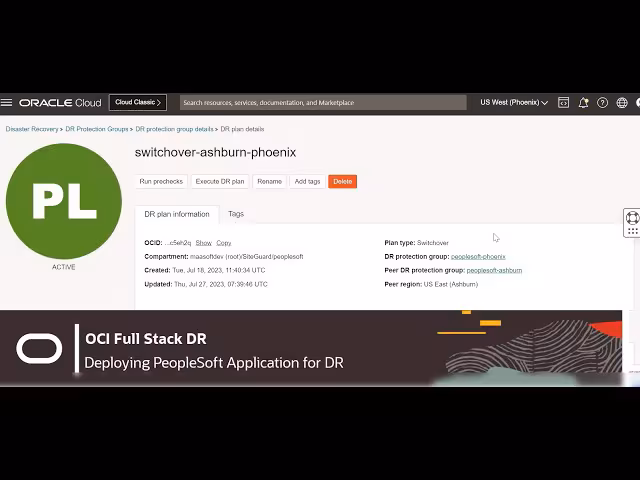Switch to the Tags tab

coord(236,214)
